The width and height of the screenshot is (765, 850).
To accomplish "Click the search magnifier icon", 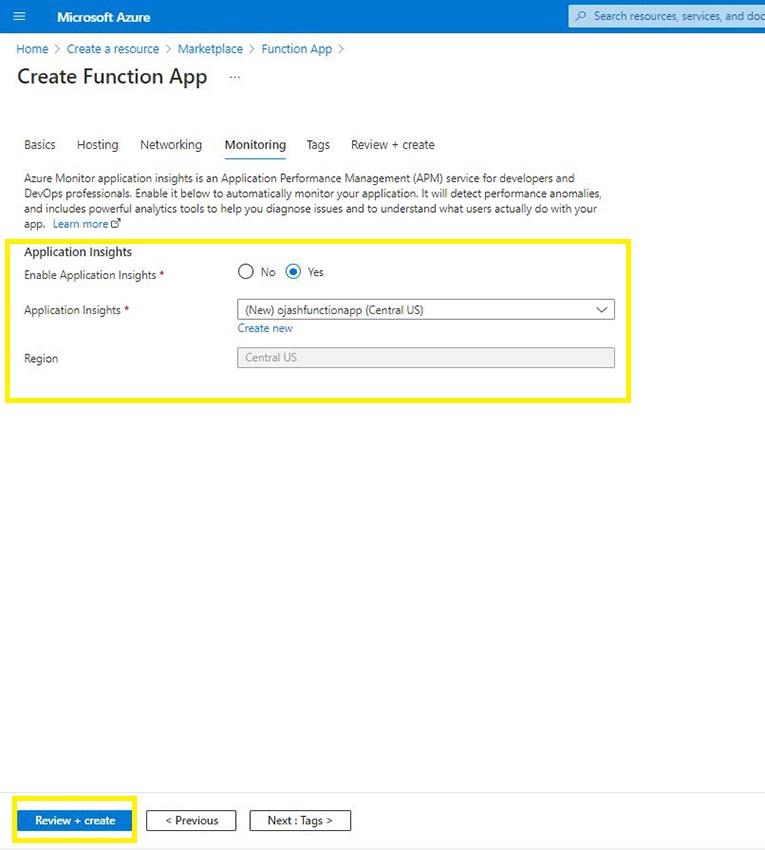I will click(581, 16).
